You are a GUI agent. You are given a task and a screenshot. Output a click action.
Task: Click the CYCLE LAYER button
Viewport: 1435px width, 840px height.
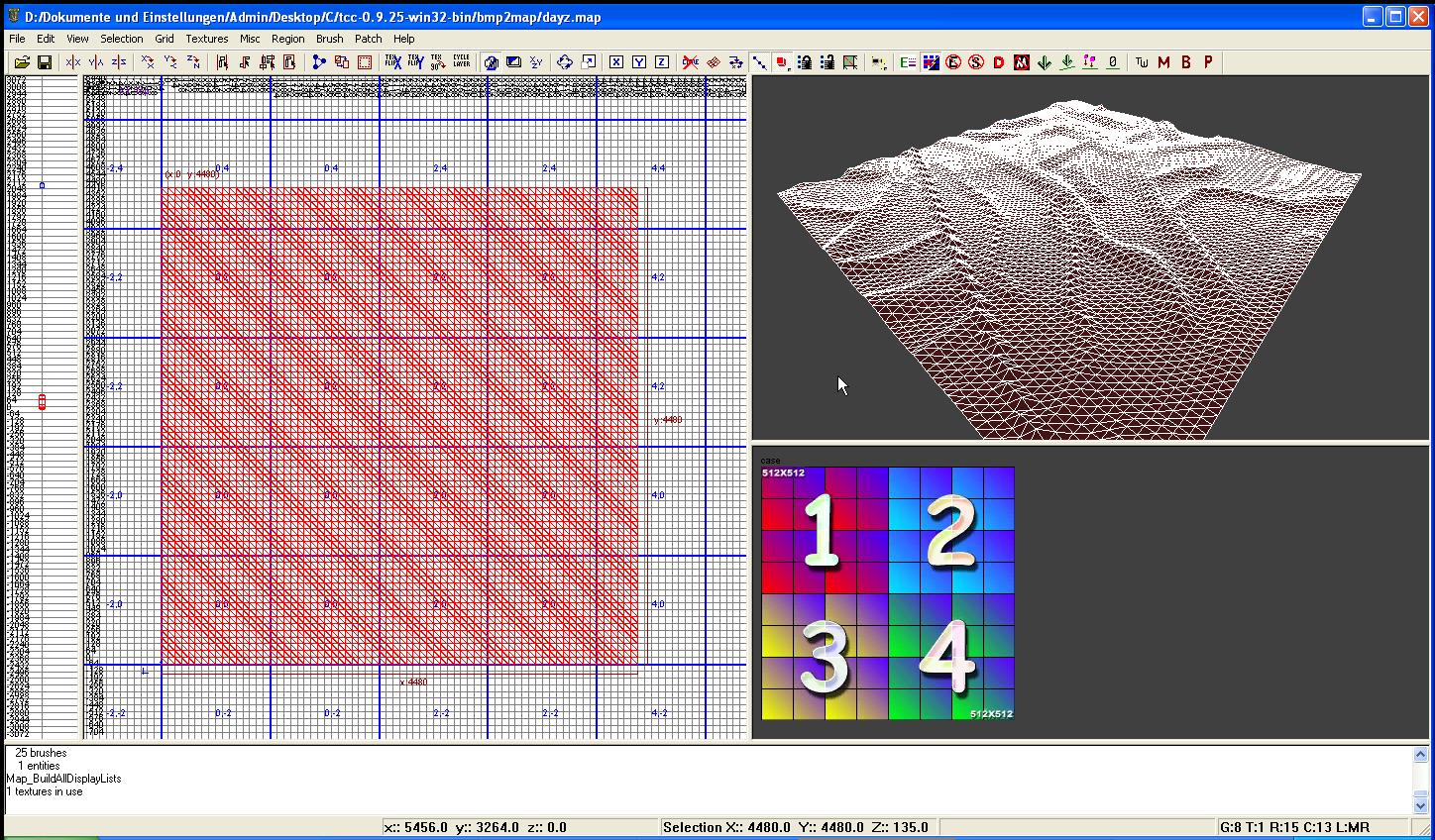462,62
